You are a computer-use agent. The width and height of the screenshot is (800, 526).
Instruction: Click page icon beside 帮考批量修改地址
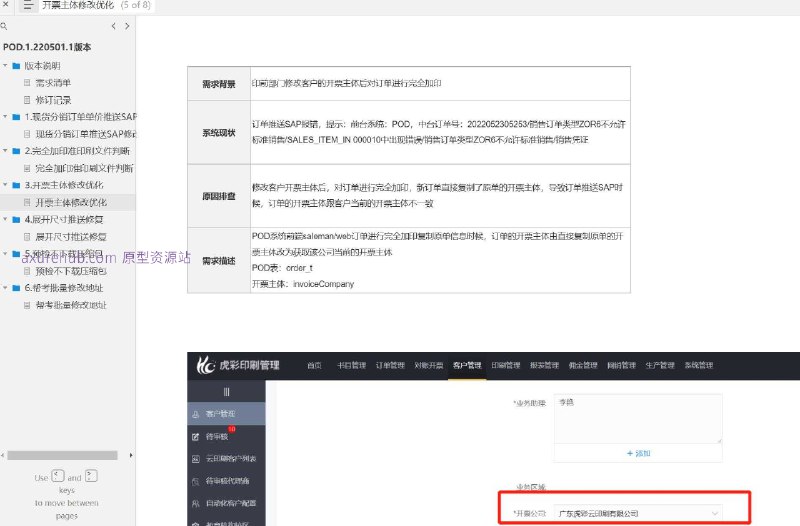(27, 305)
